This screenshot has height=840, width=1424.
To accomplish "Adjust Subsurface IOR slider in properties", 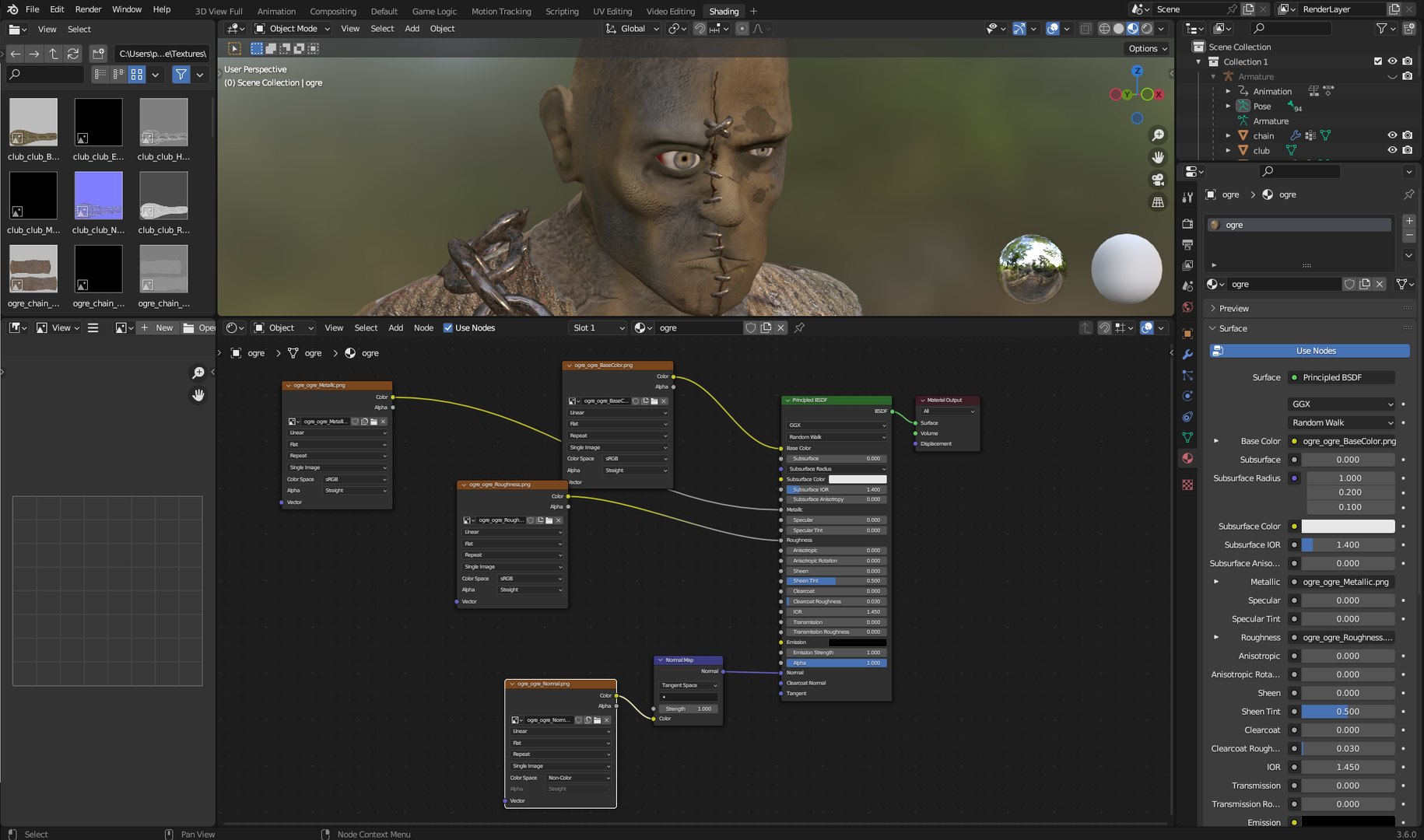I will click(x=1348, y=545).
